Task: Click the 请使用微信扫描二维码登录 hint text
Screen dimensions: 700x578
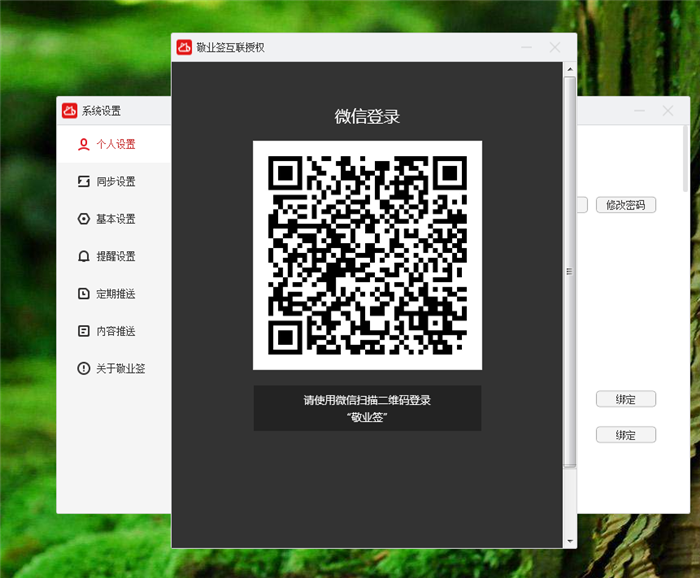Action: click(367, 400)
